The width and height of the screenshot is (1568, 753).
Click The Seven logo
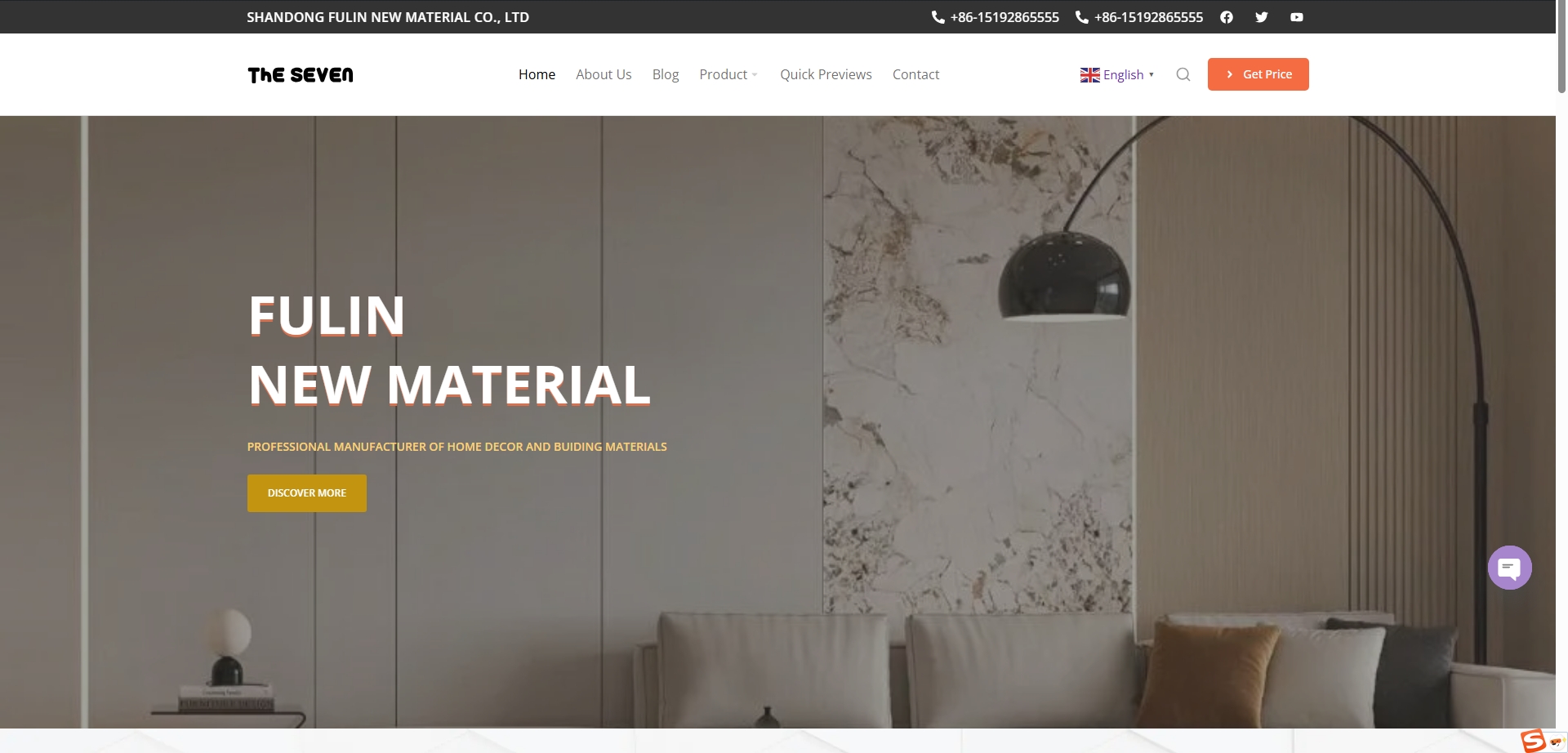[x=301, y=75]
